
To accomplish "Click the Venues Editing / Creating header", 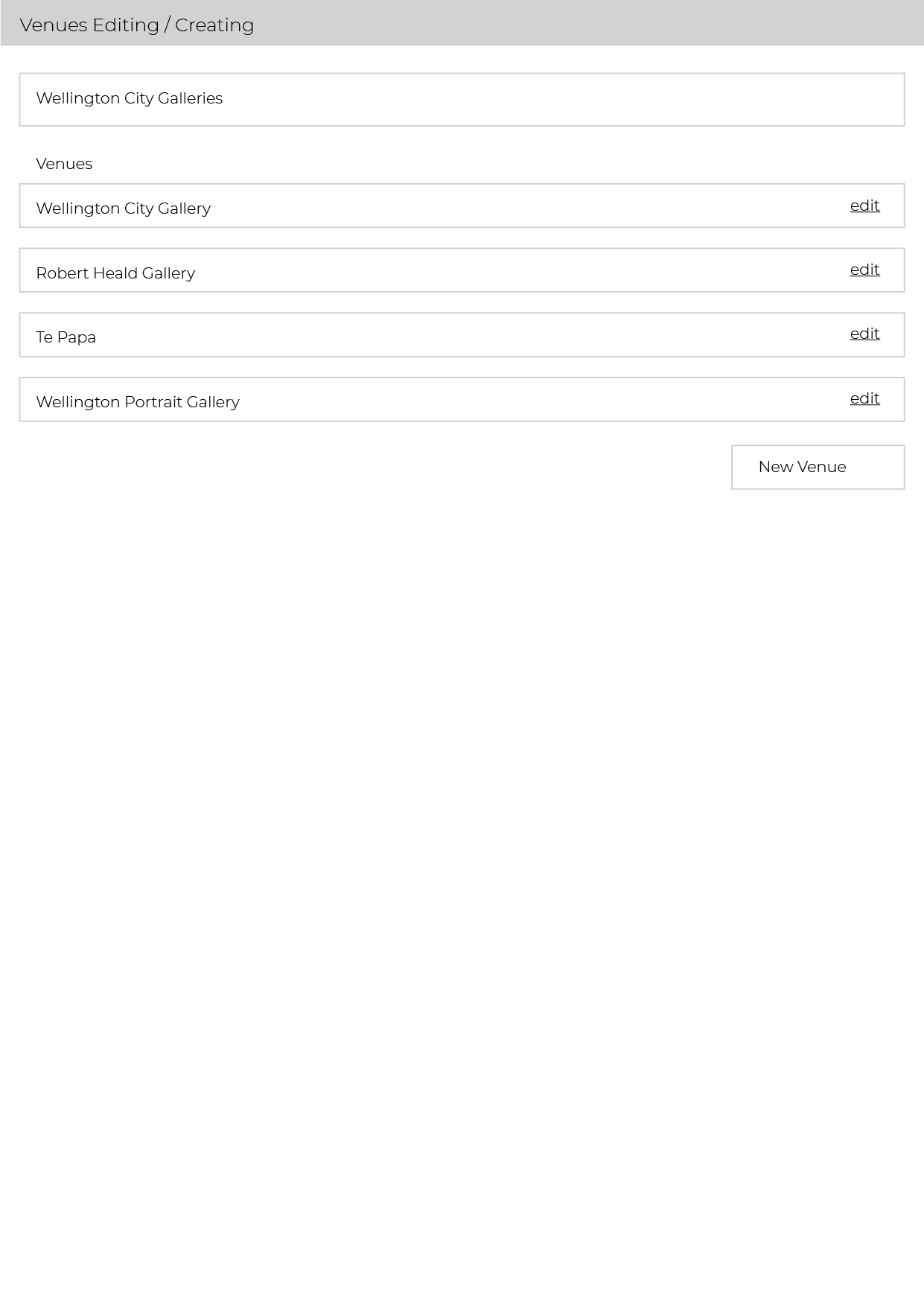I will tap(462, 23).
